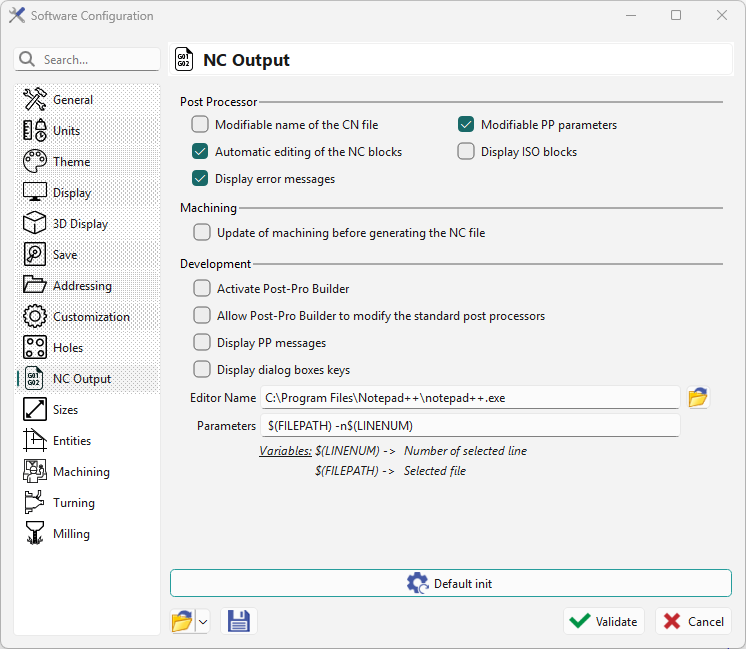This screenshot has width=746, height=649.
Task: Select the Theme palette icon
Action: coord(35,162)
